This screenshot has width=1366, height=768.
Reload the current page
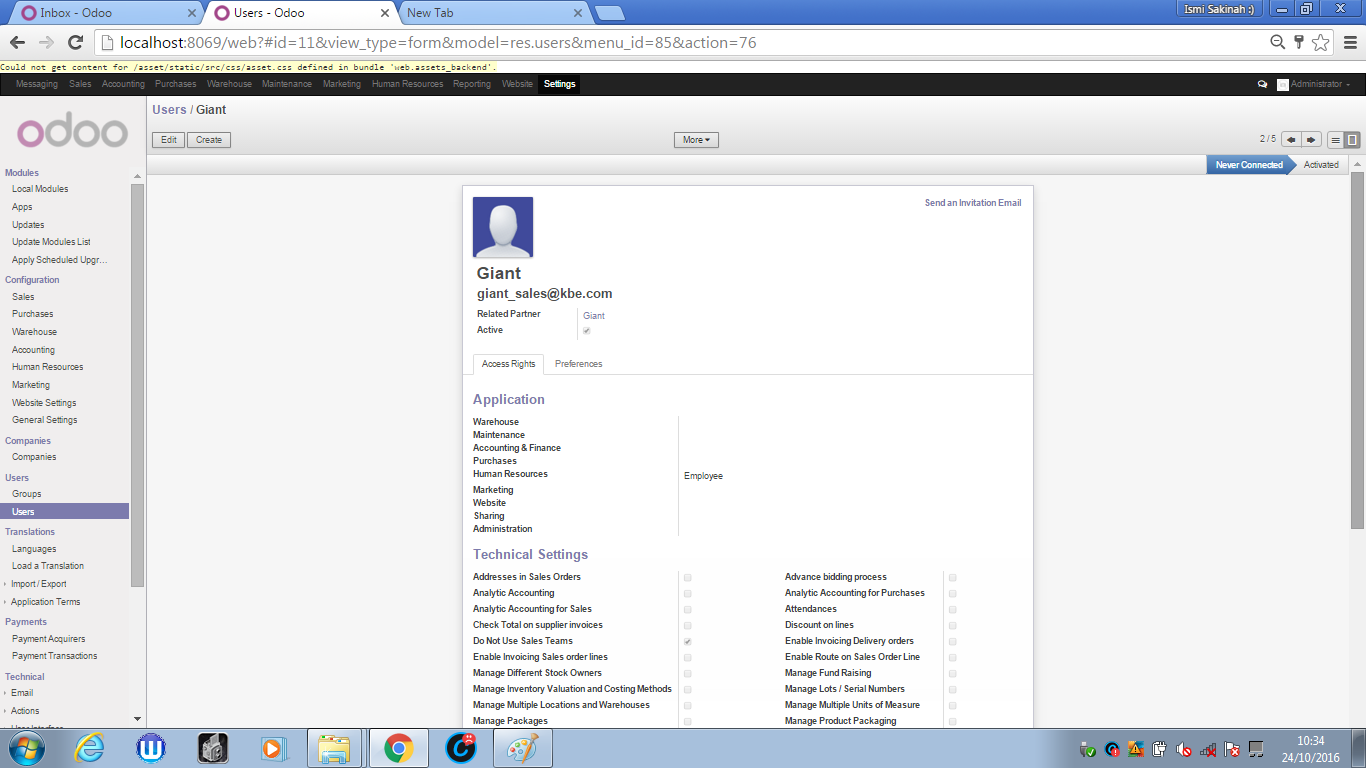[x=75, y=42]
